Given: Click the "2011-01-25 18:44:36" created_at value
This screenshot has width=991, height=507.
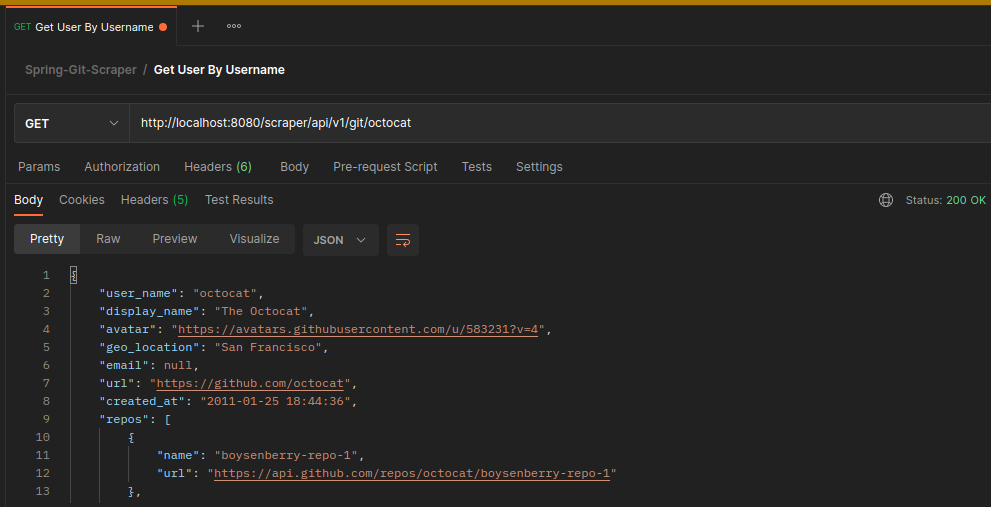Looking at the screenshot, I should point(276,401).
